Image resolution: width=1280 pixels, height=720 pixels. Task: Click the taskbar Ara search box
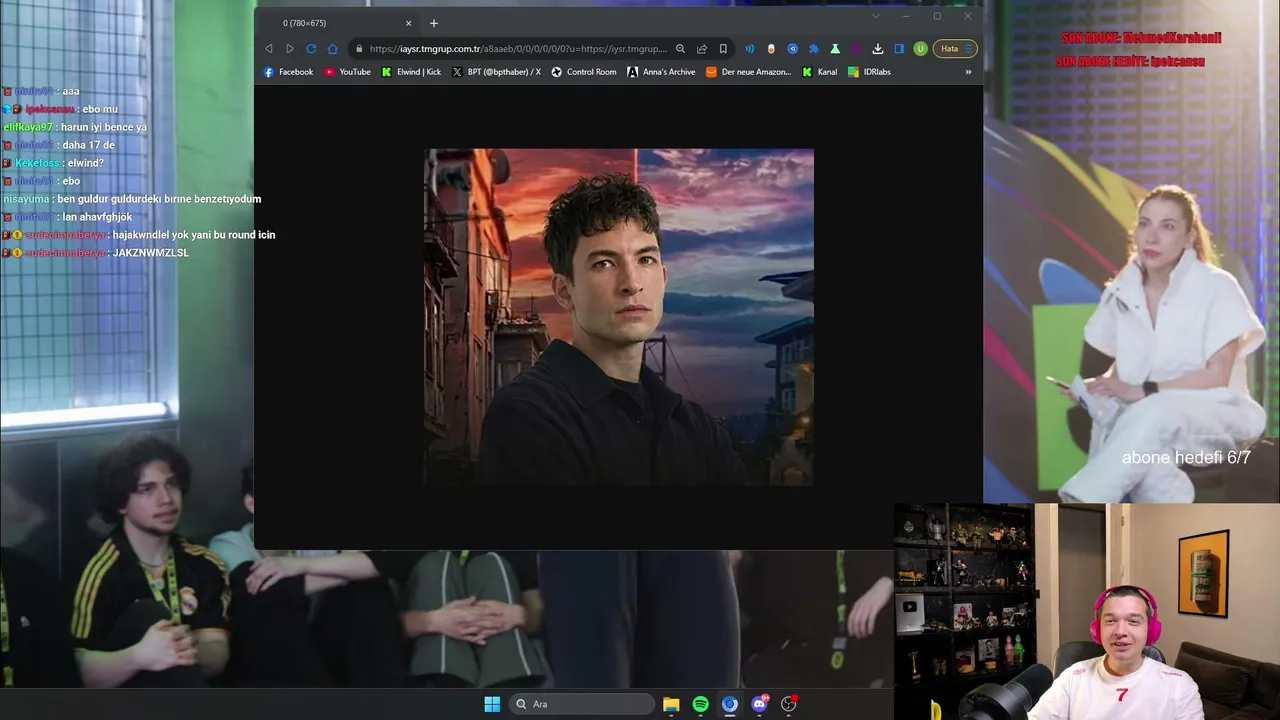582,704
